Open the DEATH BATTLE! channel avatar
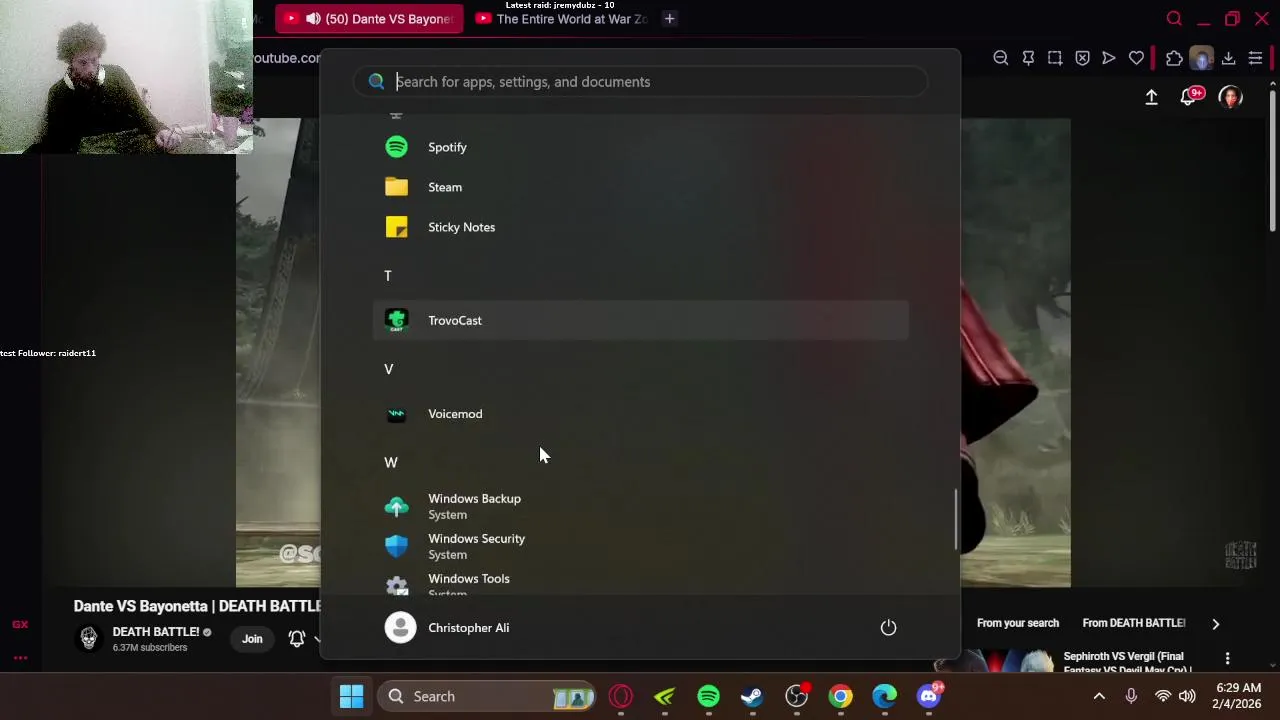Screen dimensions: 1280x720 [x=89, y=638]
